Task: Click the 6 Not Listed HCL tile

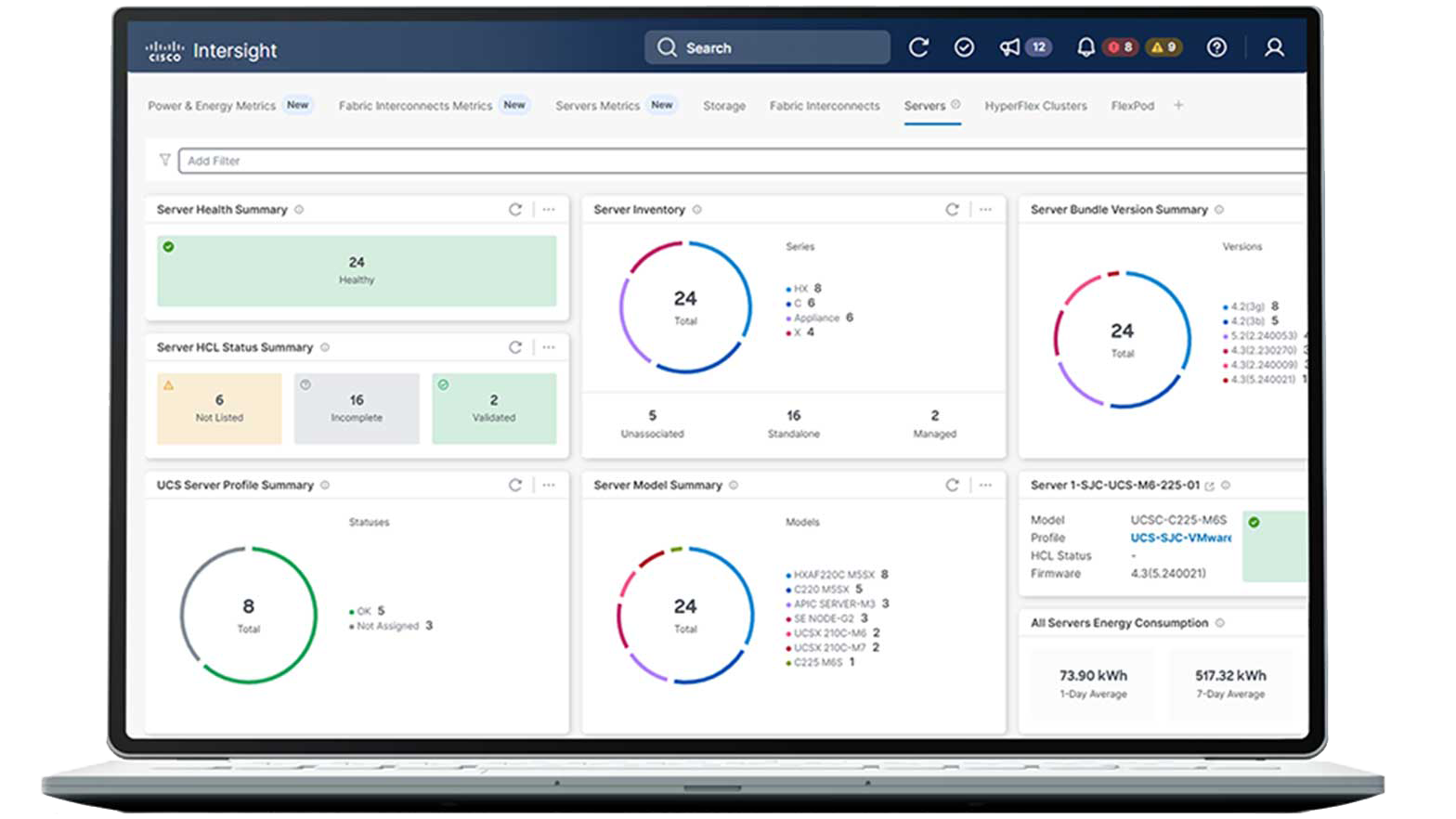Action: [x=219, y=409]
